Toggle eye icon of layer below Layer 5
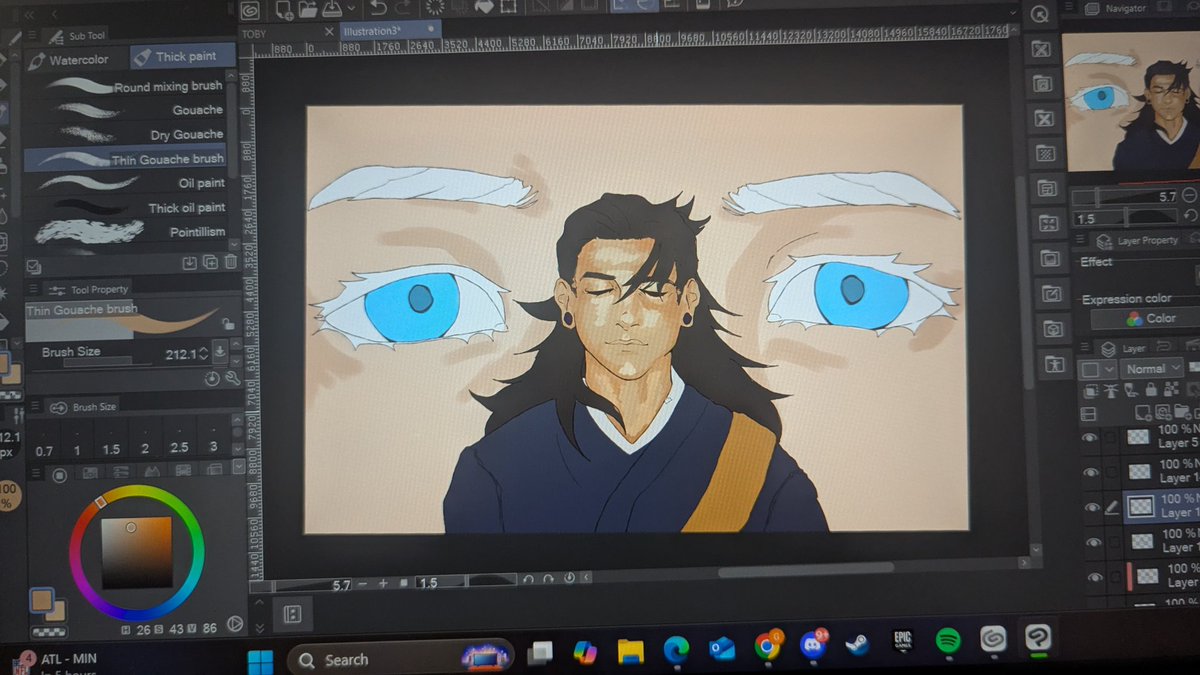The width and height of the screenshot is (1200, 675). [1090, 471]
